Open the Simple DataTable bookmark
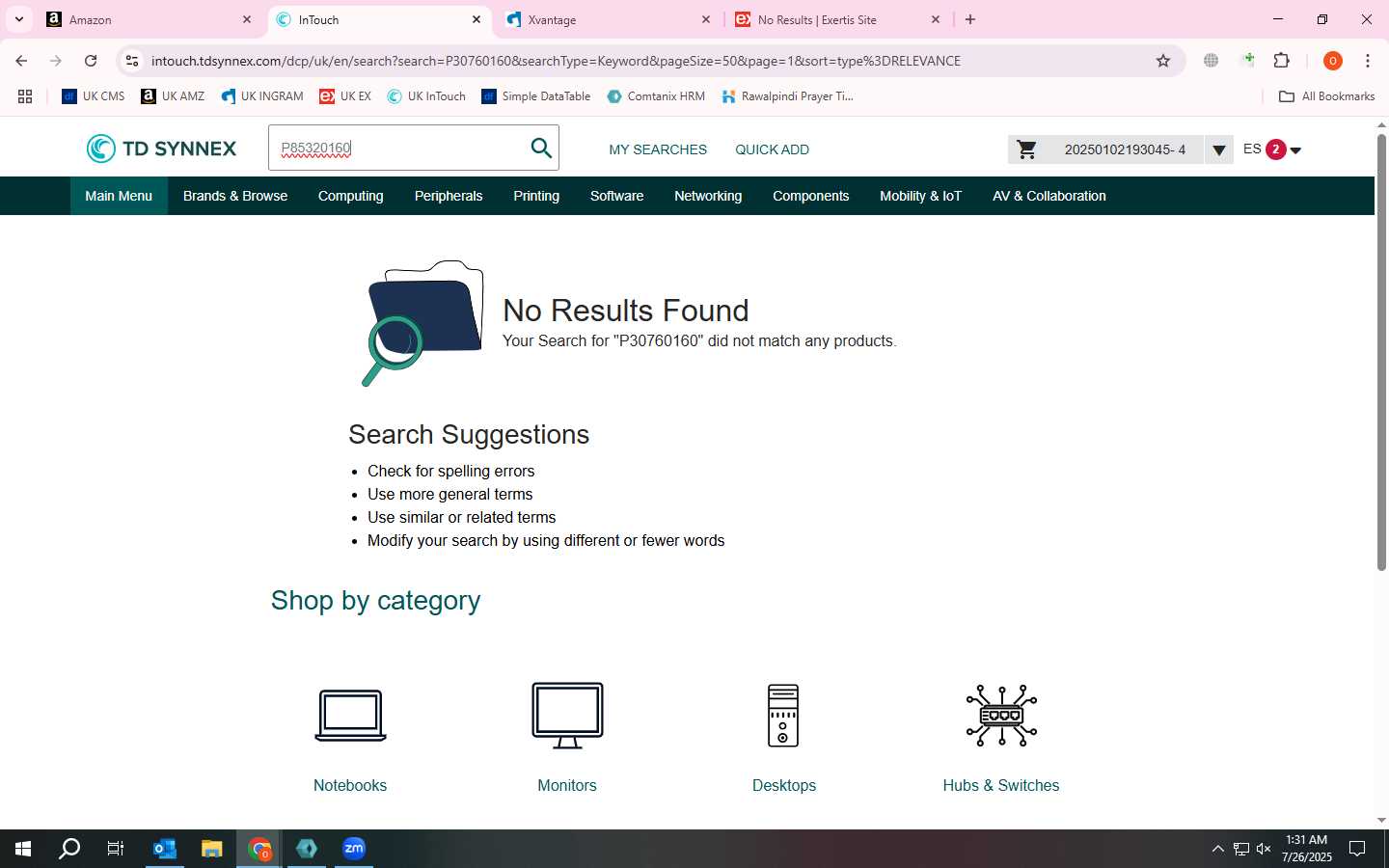Screen dimensions: 1389x868 536,96
